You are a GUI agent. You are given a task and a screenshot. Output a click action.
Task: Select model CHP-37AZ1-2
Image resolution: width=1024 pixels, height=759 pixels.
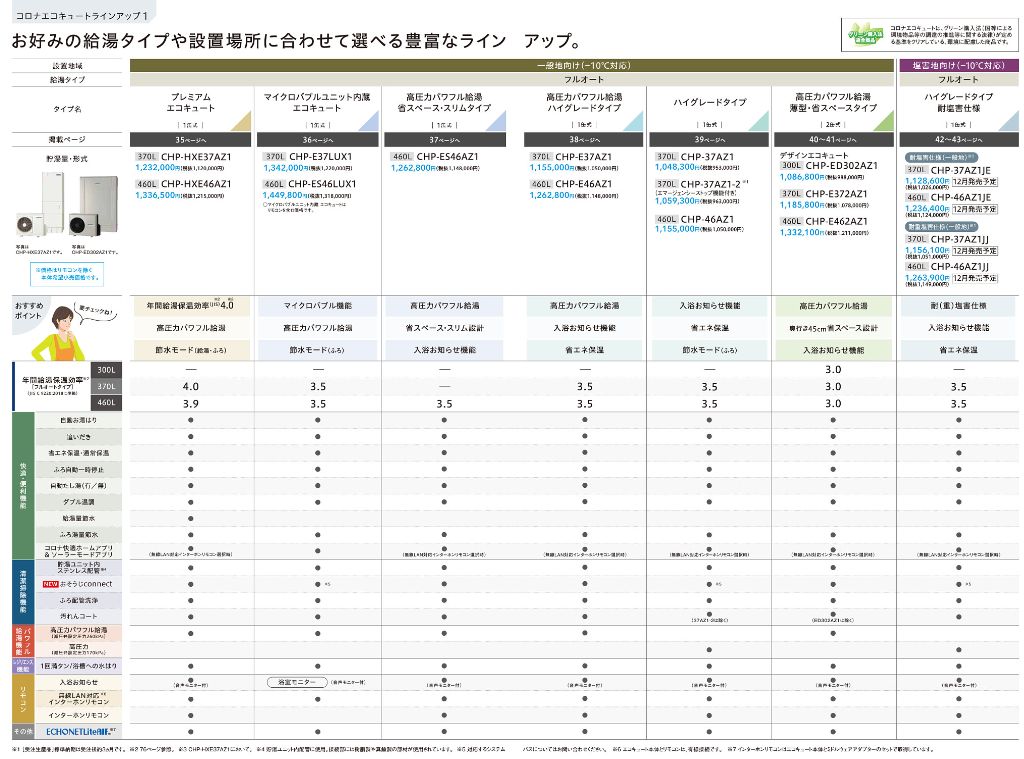[711, 185]
